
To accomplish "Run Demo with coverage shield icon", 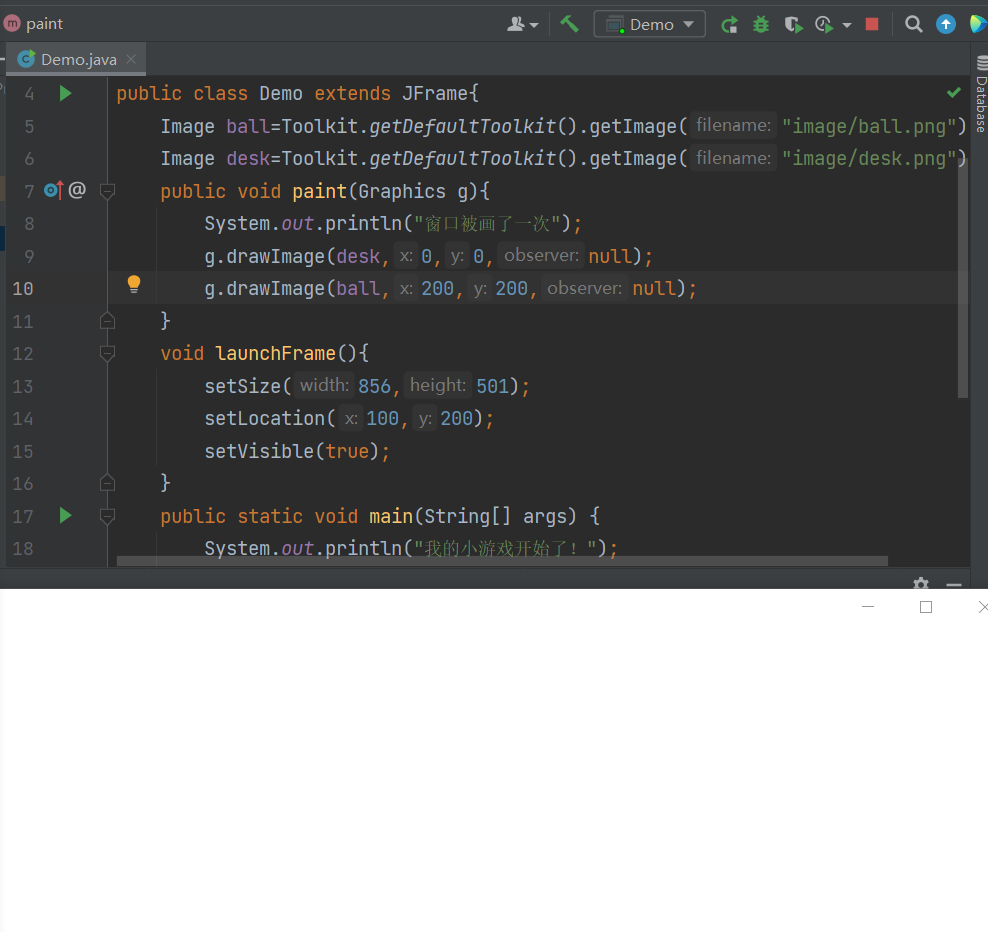I will click(793, 25).
